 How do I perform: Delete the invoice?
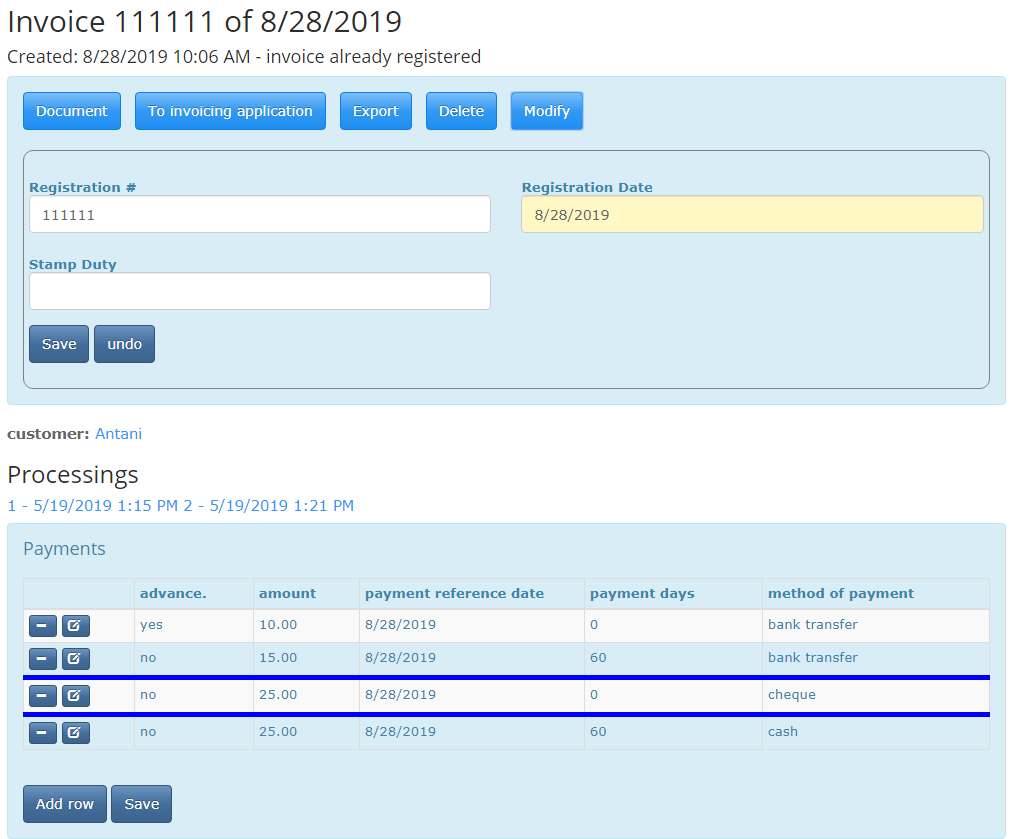tap(461, 111)
